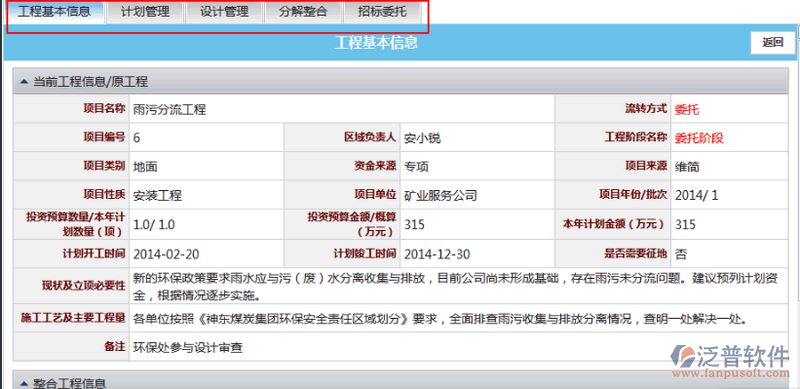This screenshot has width=800, height=389.
Task: Select the 雨污分流工程 project name field
Action: [x=342, y=109]
